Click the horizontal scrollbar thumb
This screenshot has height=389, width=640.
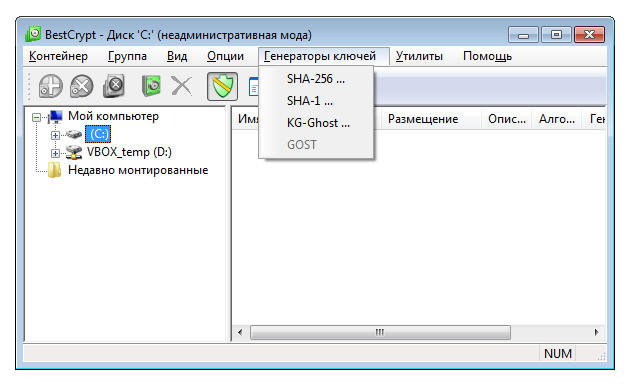point(380,333)
